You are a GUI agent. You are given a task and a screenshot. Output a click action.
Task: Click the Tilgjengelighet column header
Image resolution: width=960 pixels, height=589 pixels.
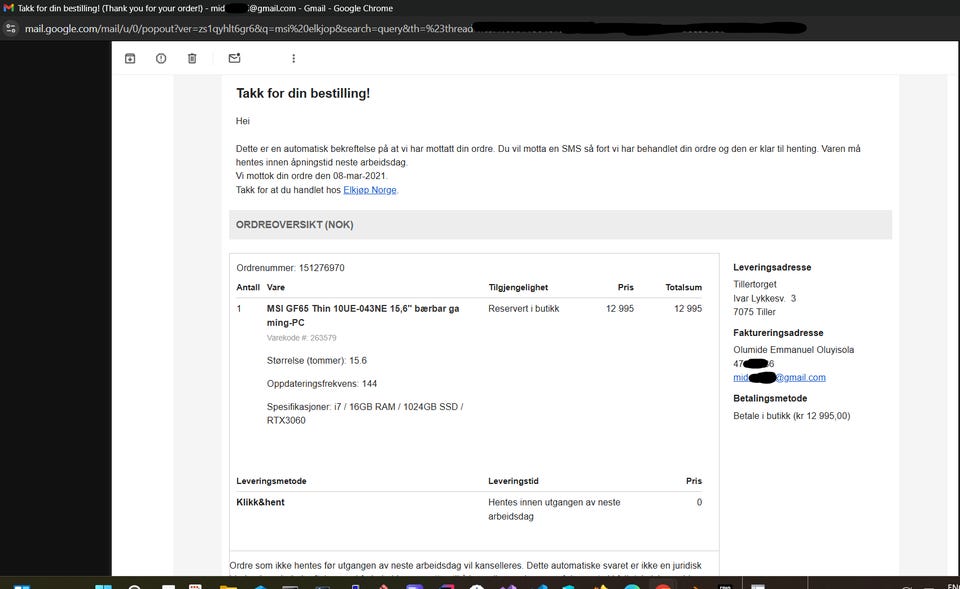click(518, 287)
